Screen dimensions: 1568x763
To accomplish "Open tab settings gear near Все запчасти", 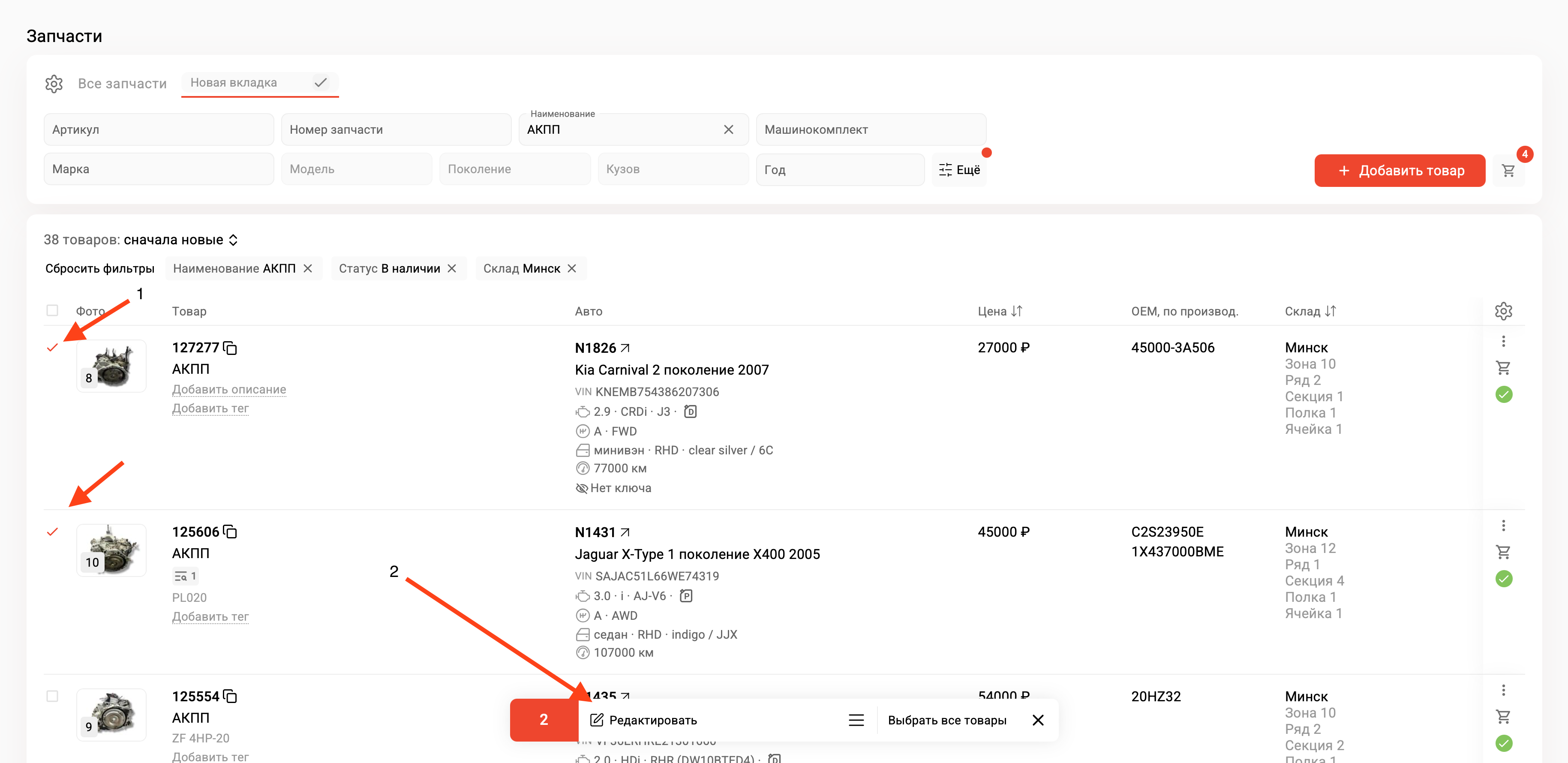I will pos(54,84).
